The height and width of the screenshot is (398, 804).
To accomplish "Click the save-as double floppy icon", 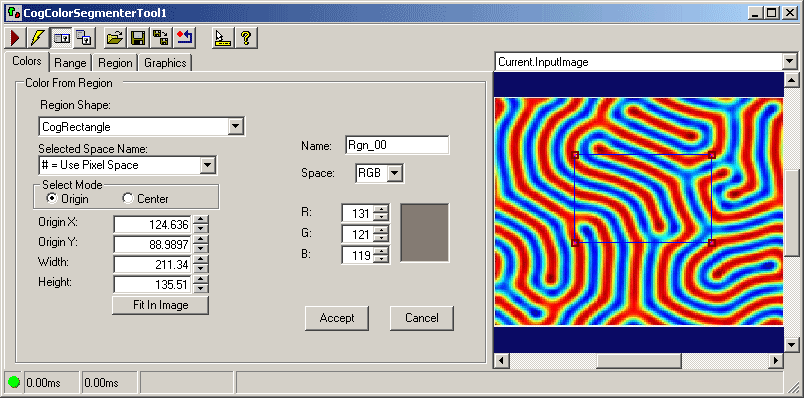I will click(x=161, y=38).
